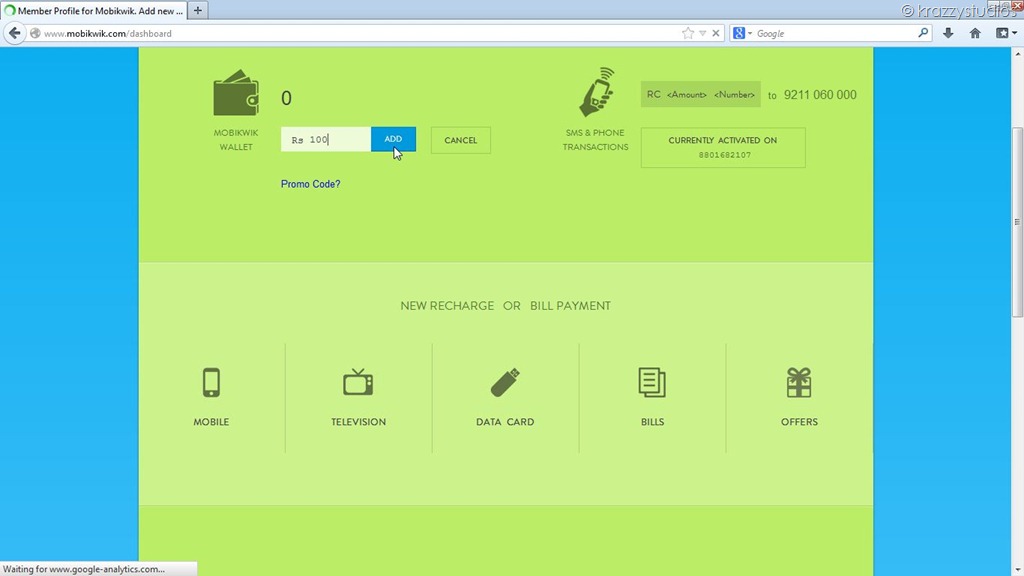Open the bookmarks menu toolbar icon
1024x576 pixels.
pyautogui.click(x=1005, y=33)
